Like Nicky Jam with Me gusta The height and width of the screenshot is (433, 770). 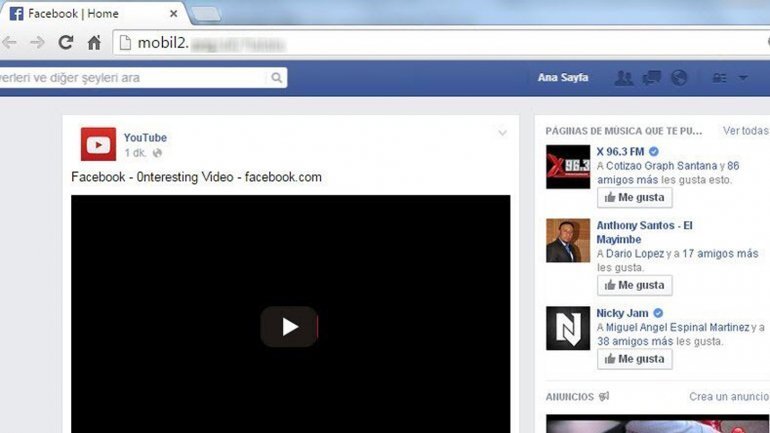click(635, 359)
